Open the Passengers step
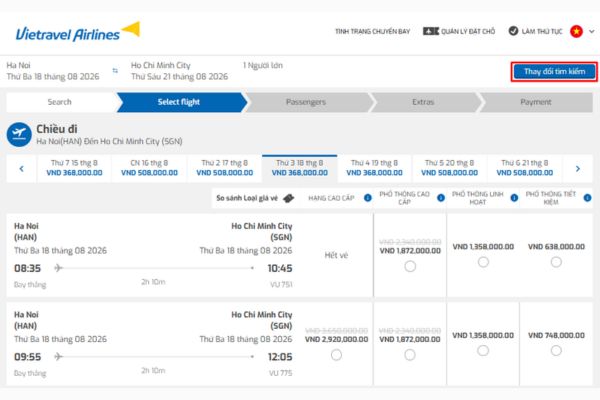The image size is (600, 400). pos(307,102)
